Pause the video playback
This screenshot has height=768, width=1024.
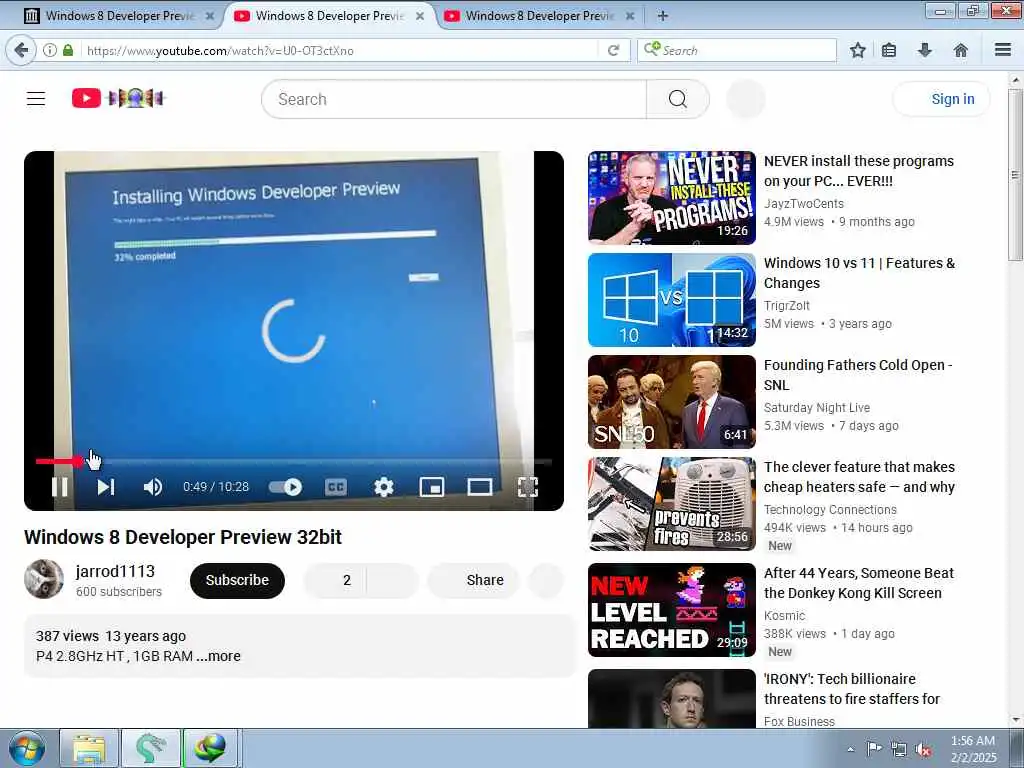point(59,487)
